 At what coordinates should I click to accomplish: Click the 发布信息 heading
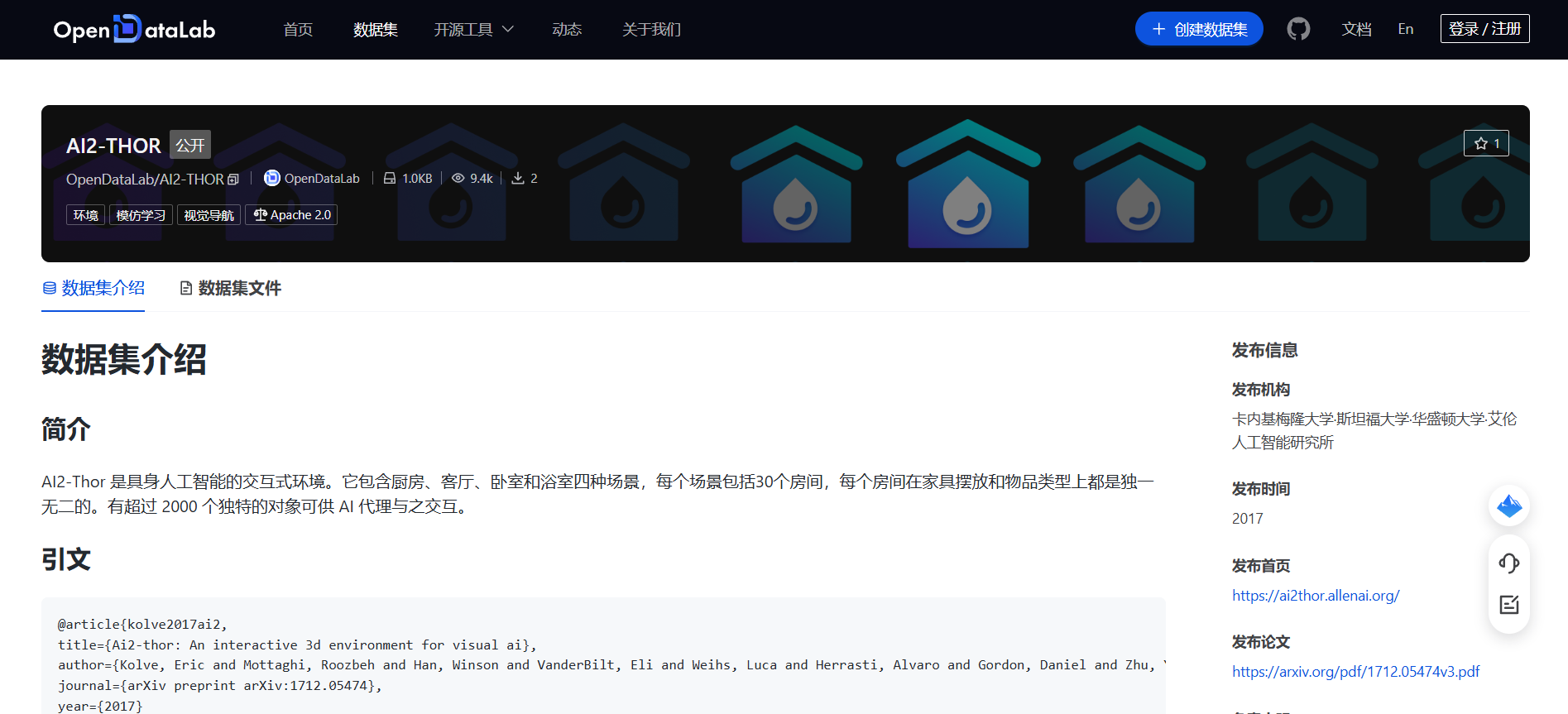click(x=1264, y=351)
